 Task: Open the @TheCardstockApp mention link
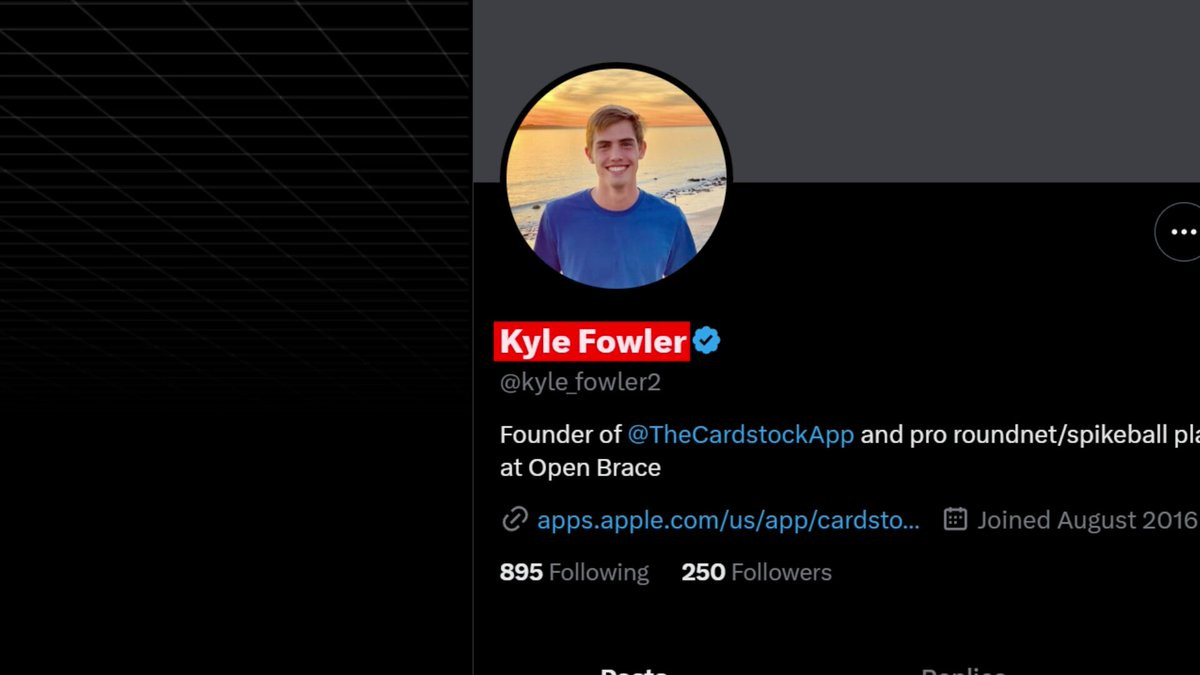pos(740,435)
